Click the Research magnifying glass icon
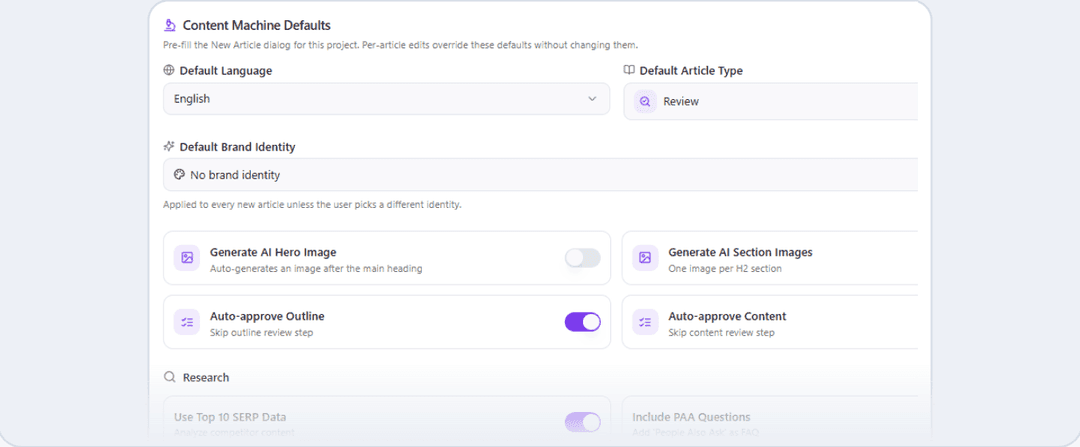The width and height of the screenshot is (1080, 447). point(169,377)
